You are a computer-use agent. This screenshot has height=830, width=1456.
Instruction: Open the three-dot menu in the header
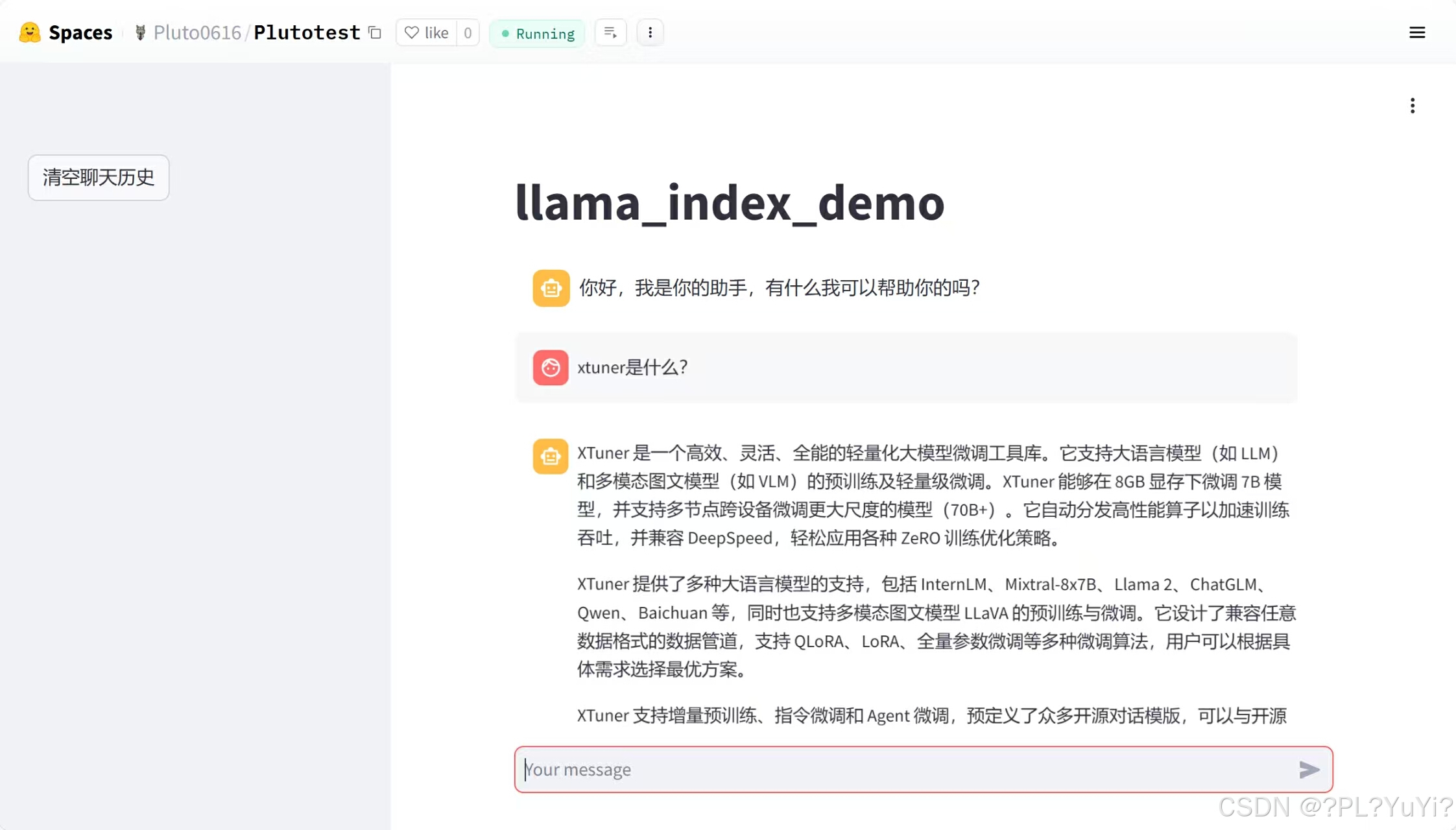[650, 32]
